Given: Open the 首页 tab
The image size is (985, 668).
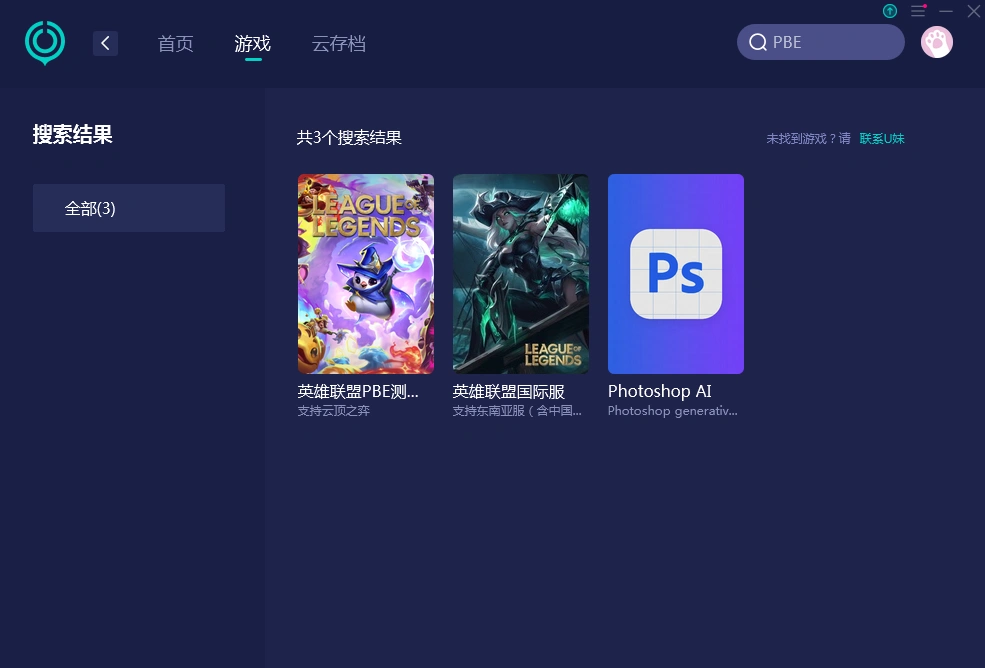Looking at the screenshot, I should [175, 43].
